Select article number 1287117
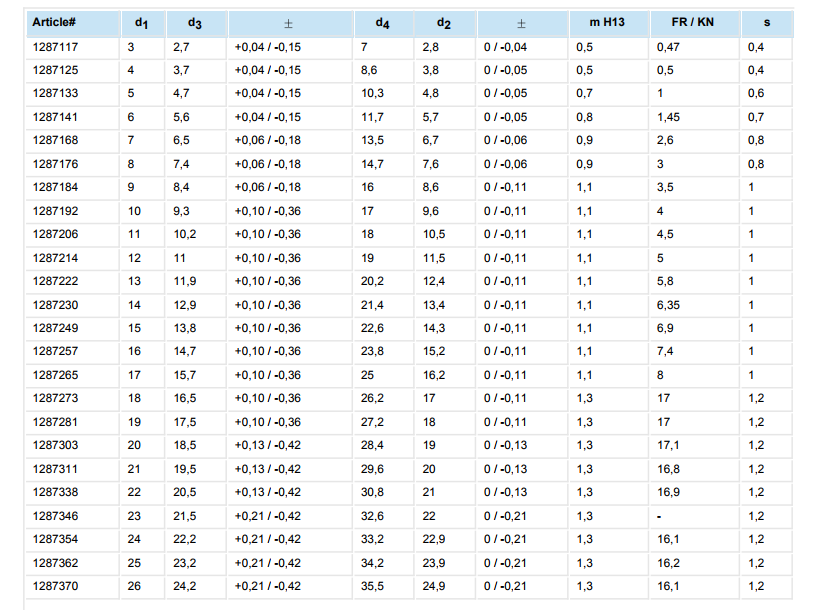818x610 pixels. point(56,47)
